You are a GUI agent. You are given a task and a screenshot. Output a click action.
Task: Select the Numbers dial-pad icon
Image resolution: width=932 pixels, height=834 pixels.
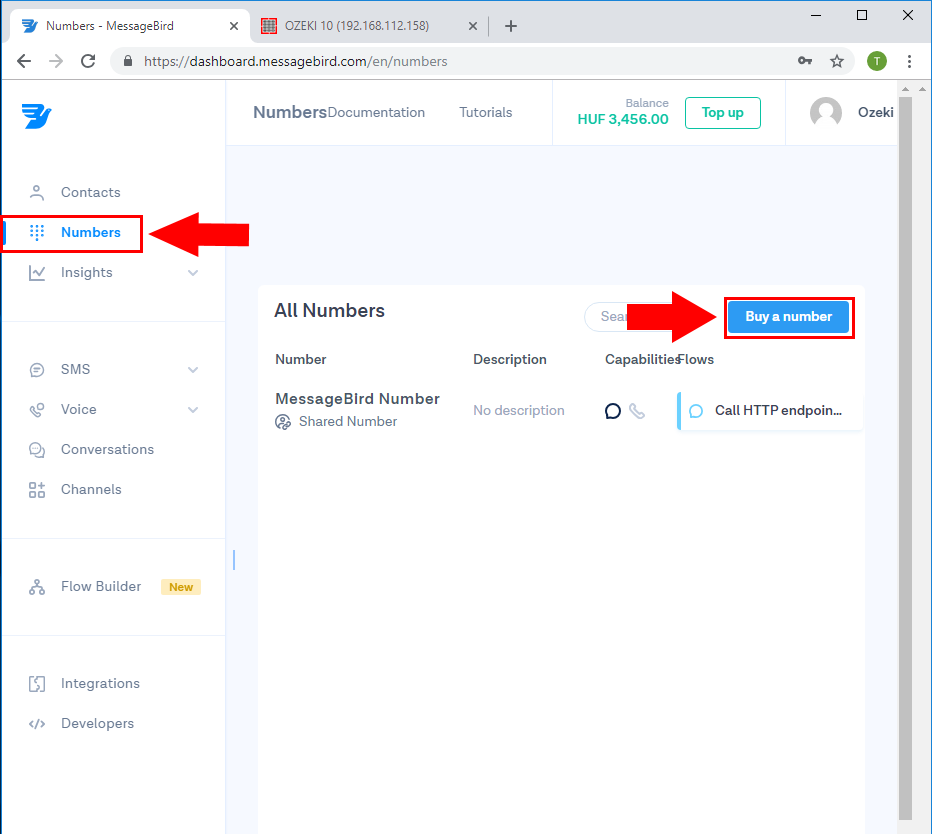37,232
